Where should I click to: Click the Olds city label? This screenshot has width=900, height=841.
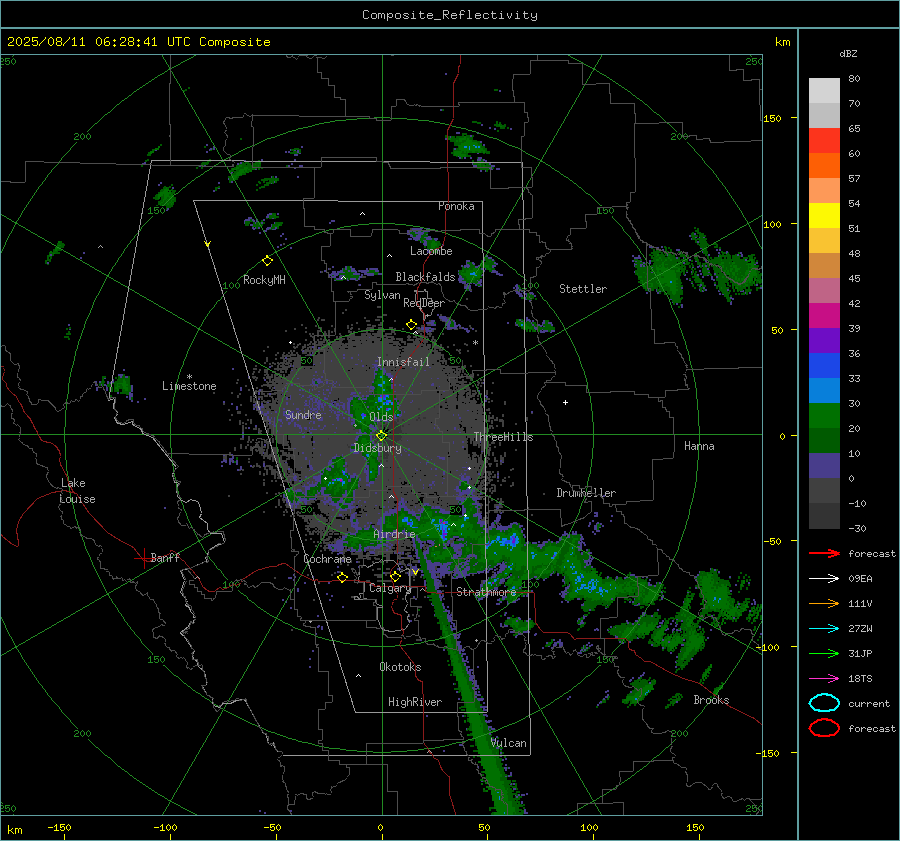click(x=381, y=417)
